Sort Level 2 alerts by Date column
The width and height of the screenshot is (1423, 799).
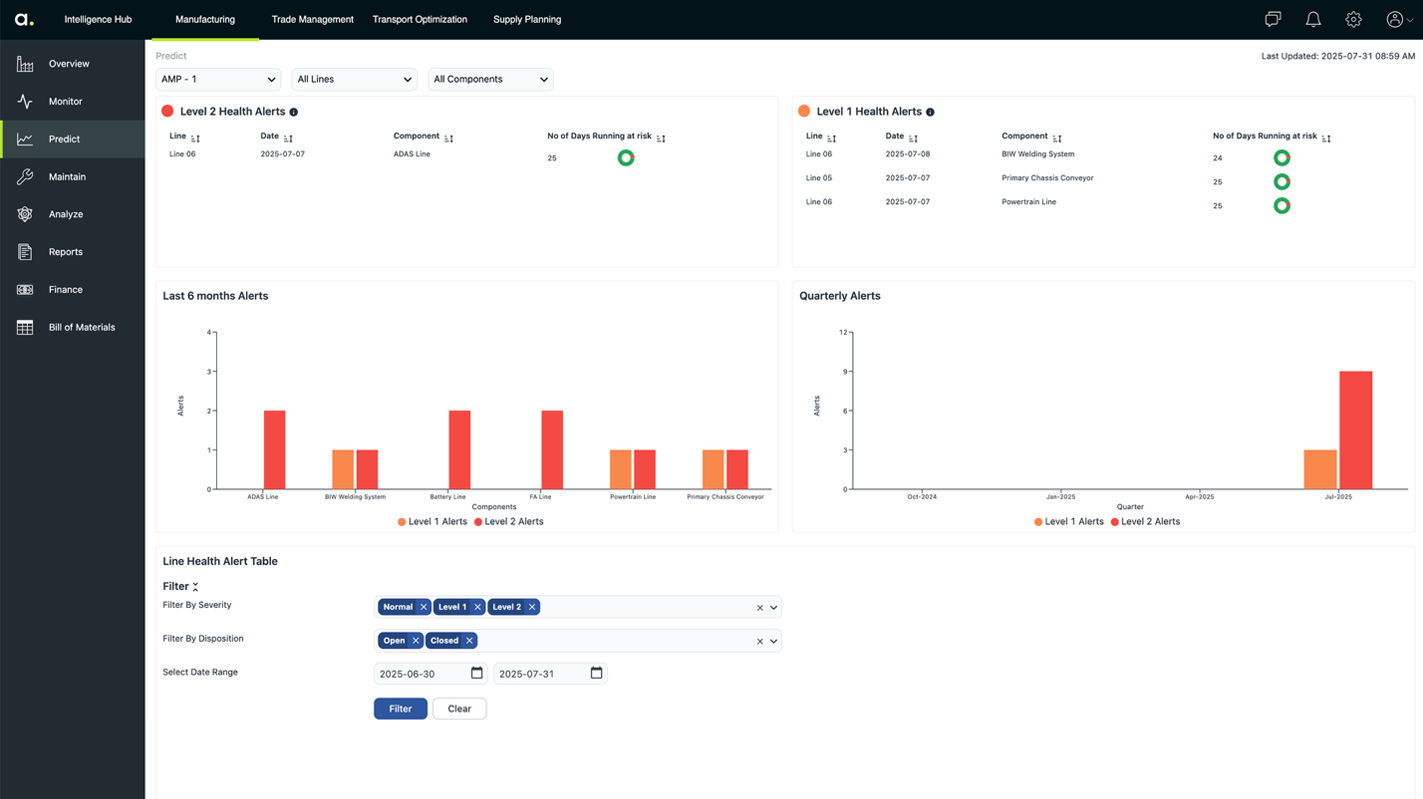288,138
